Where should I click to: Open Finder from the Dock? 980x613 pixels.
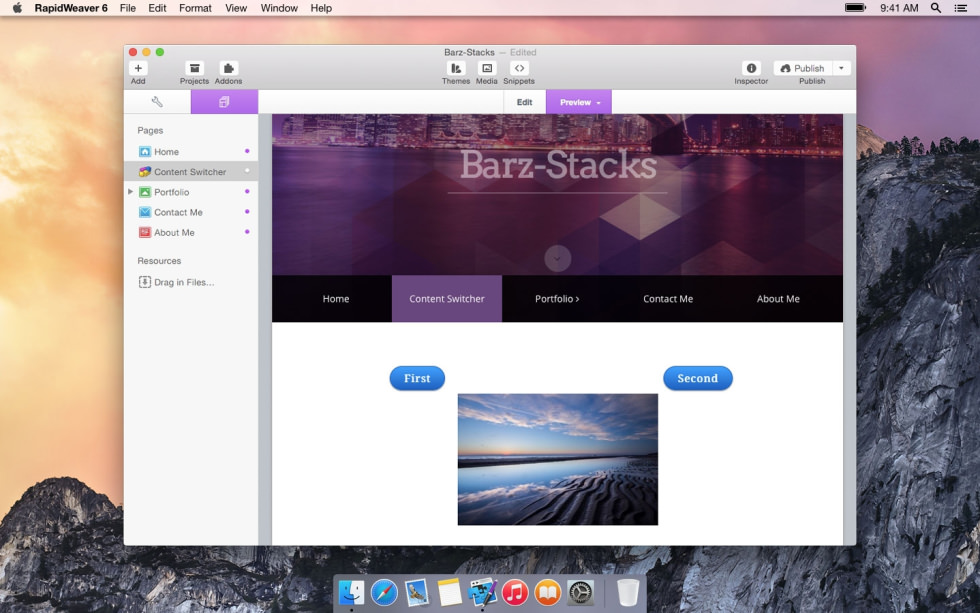[351, 592]
